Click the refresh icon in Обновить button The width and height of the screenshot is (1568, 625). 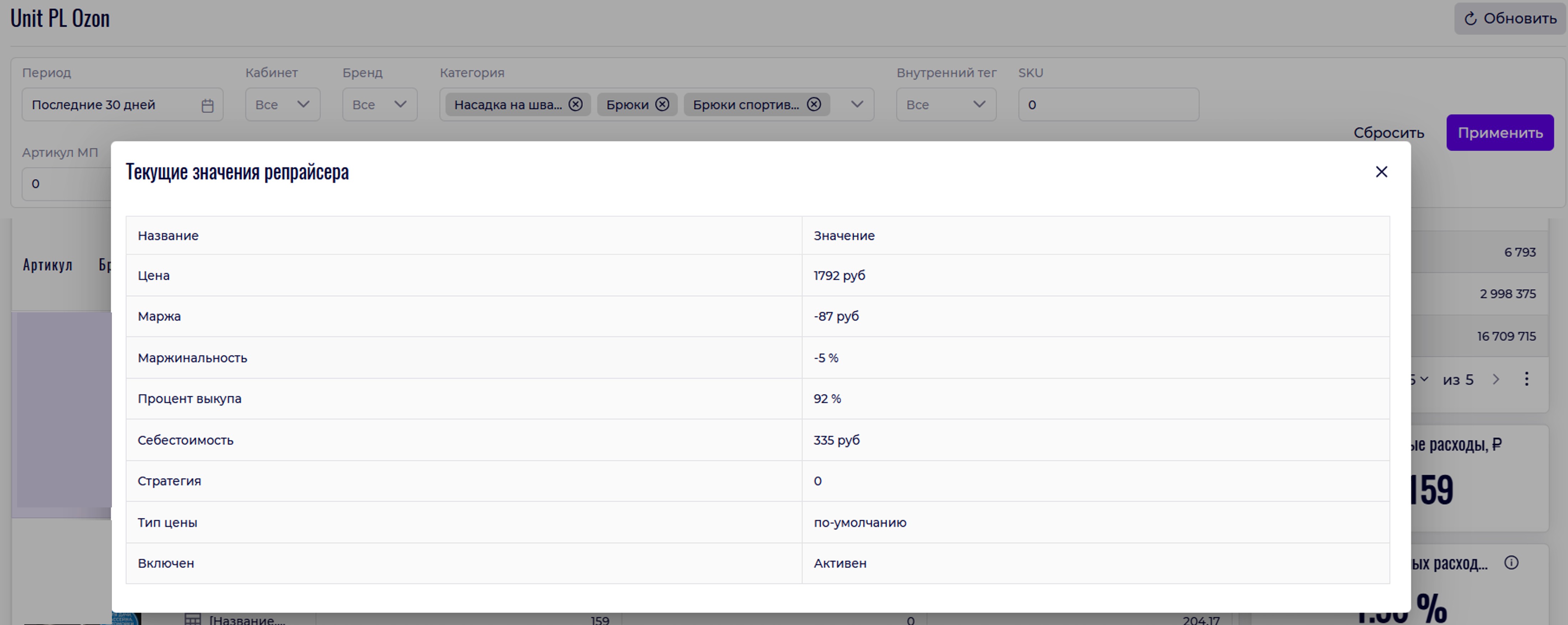1470,19
